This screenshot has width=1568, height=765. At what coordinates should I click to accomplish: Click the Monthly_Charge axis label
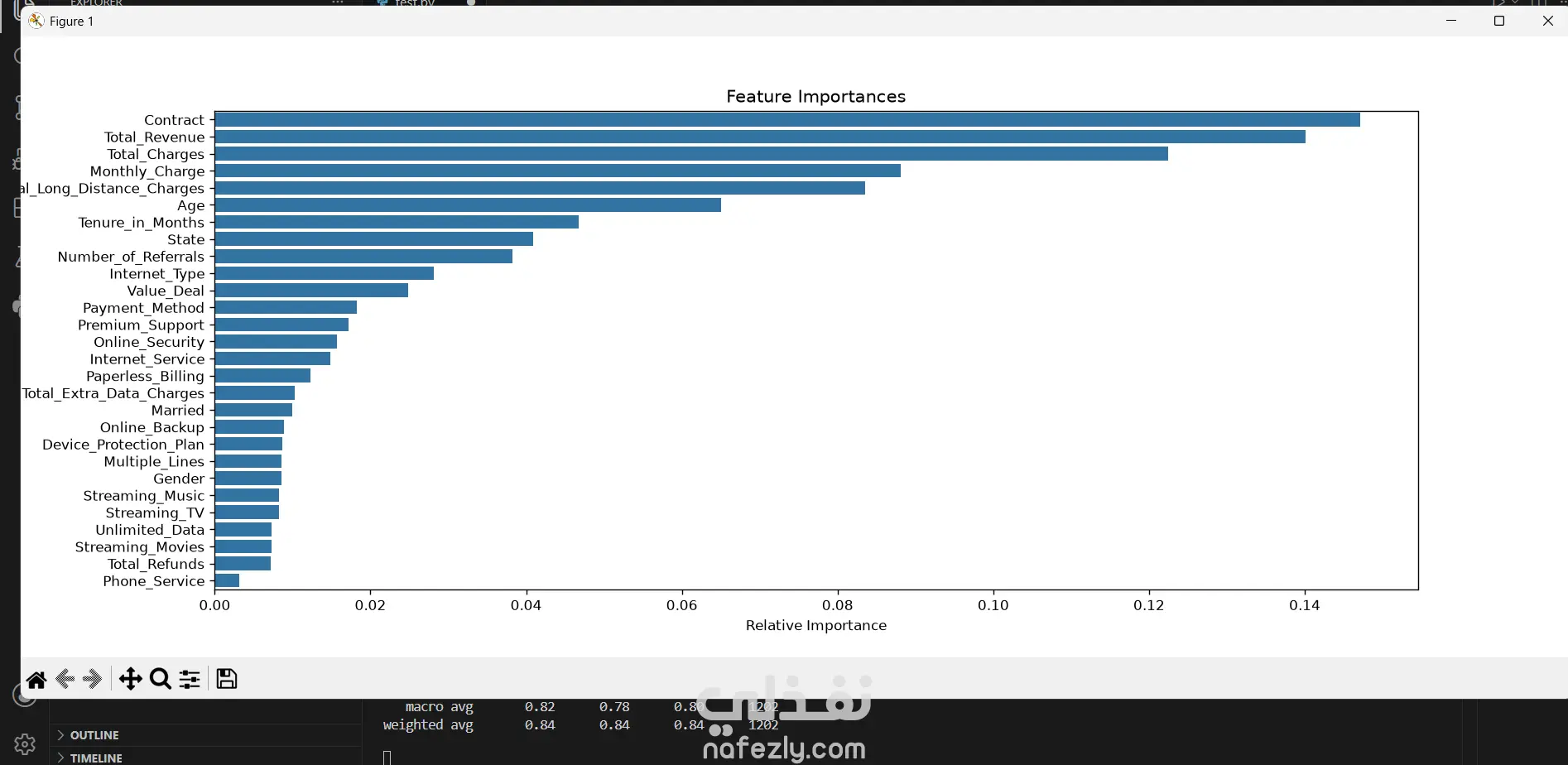pos(147,171)
